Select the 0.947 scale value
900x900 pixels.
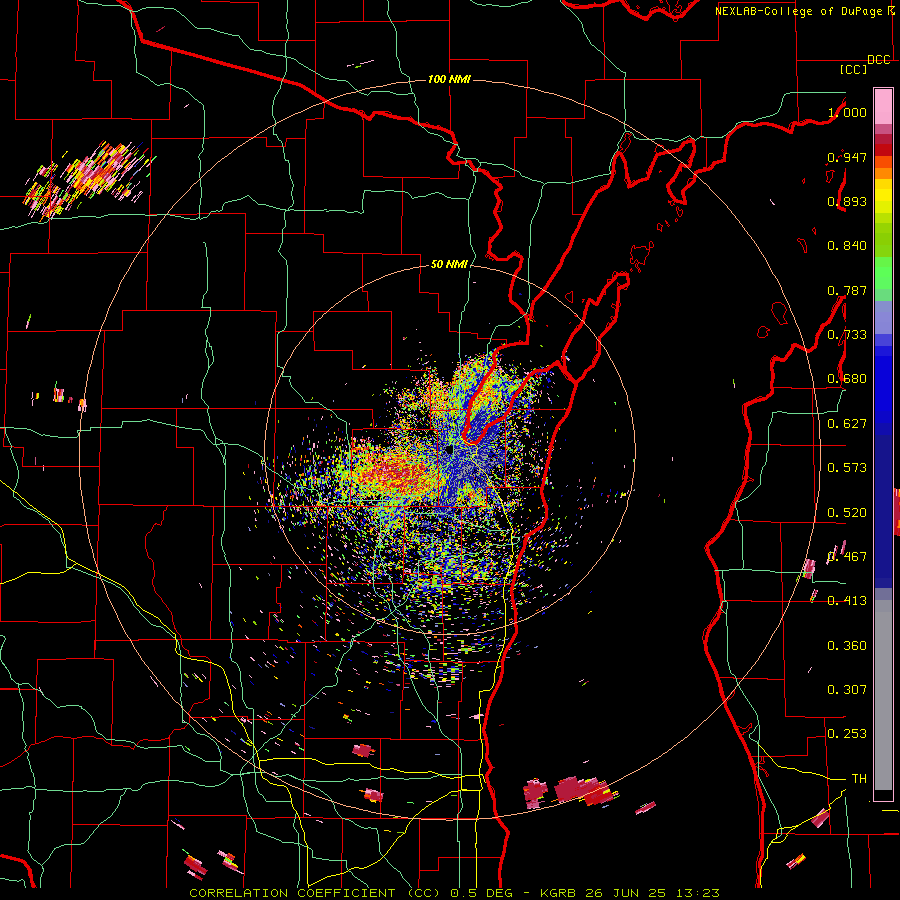click(x=847, y=157)
